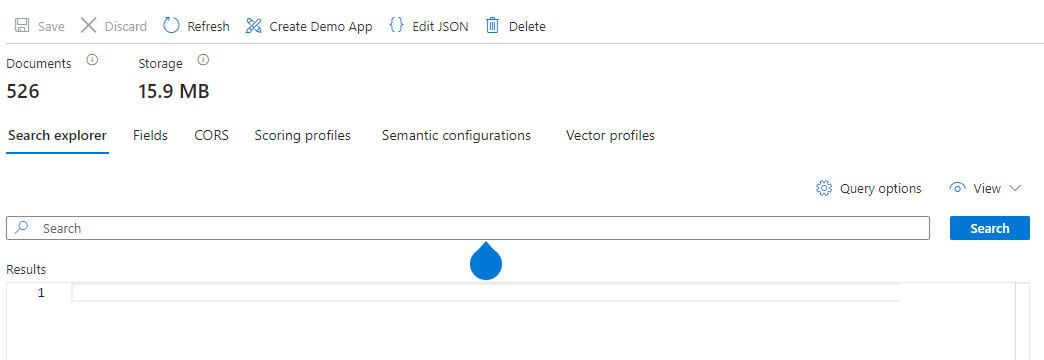Open the Vector profiles tab
1044x360 pixels.
[611, 135]
